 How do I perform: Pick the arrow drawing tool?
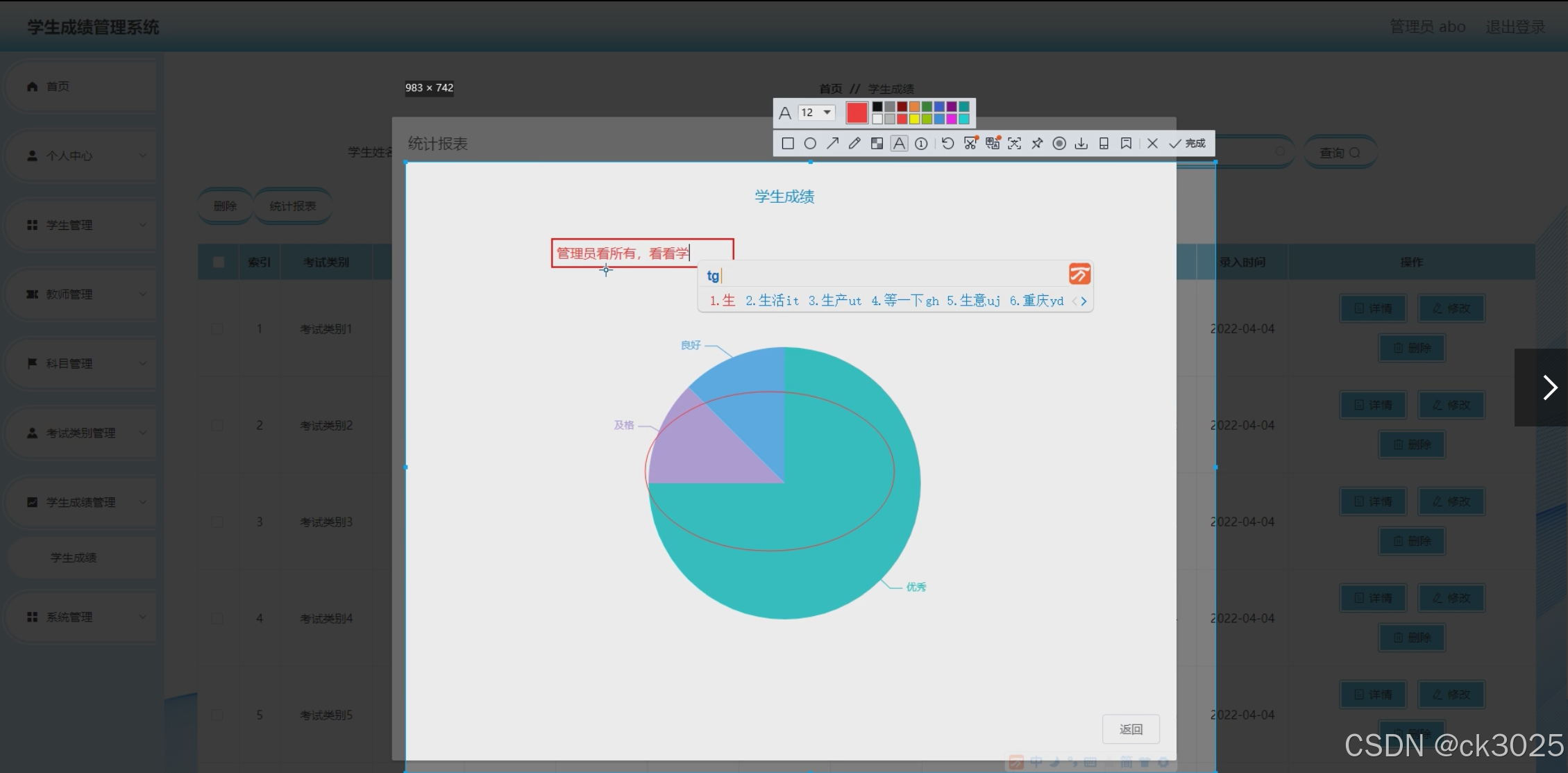click(832, 144)
